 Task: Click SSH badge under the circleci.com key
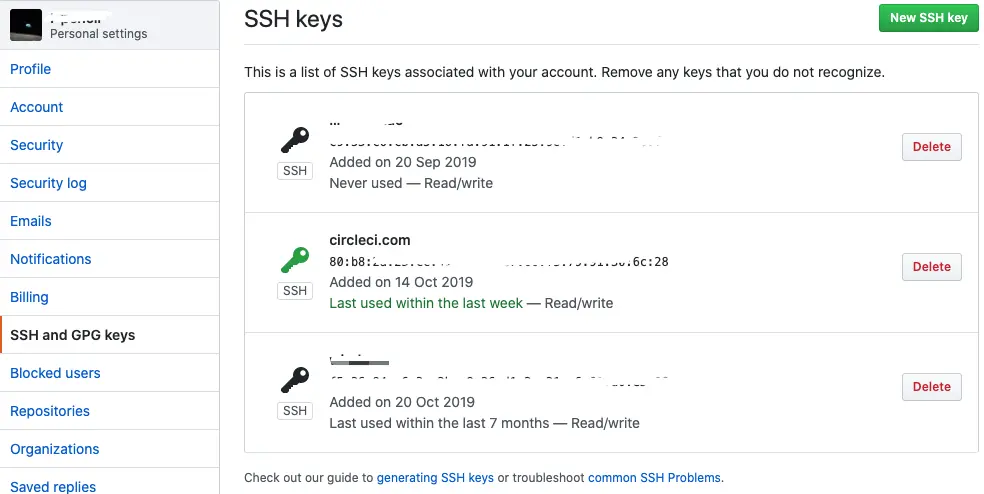(295, 291)
